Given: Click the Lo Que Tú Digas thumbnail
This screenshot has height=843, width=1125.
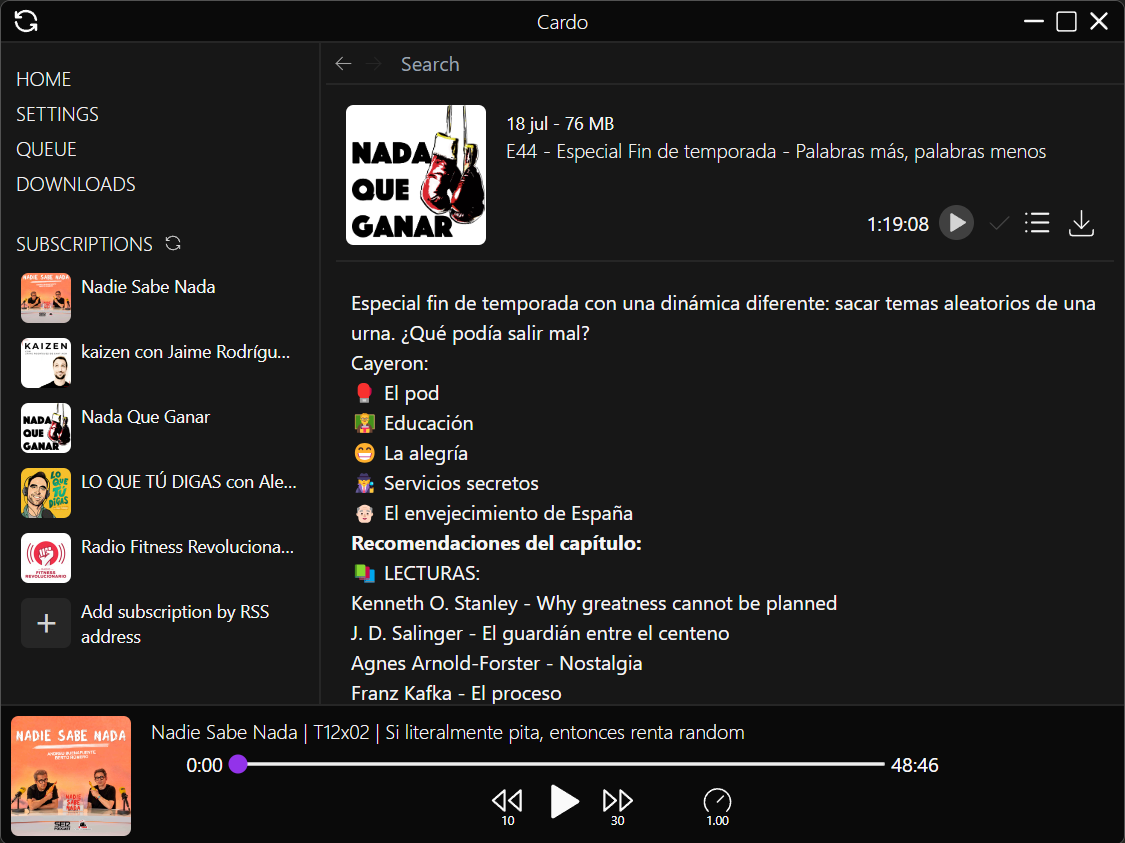Looking at the screenshot, I should click(x=46, y=493).
